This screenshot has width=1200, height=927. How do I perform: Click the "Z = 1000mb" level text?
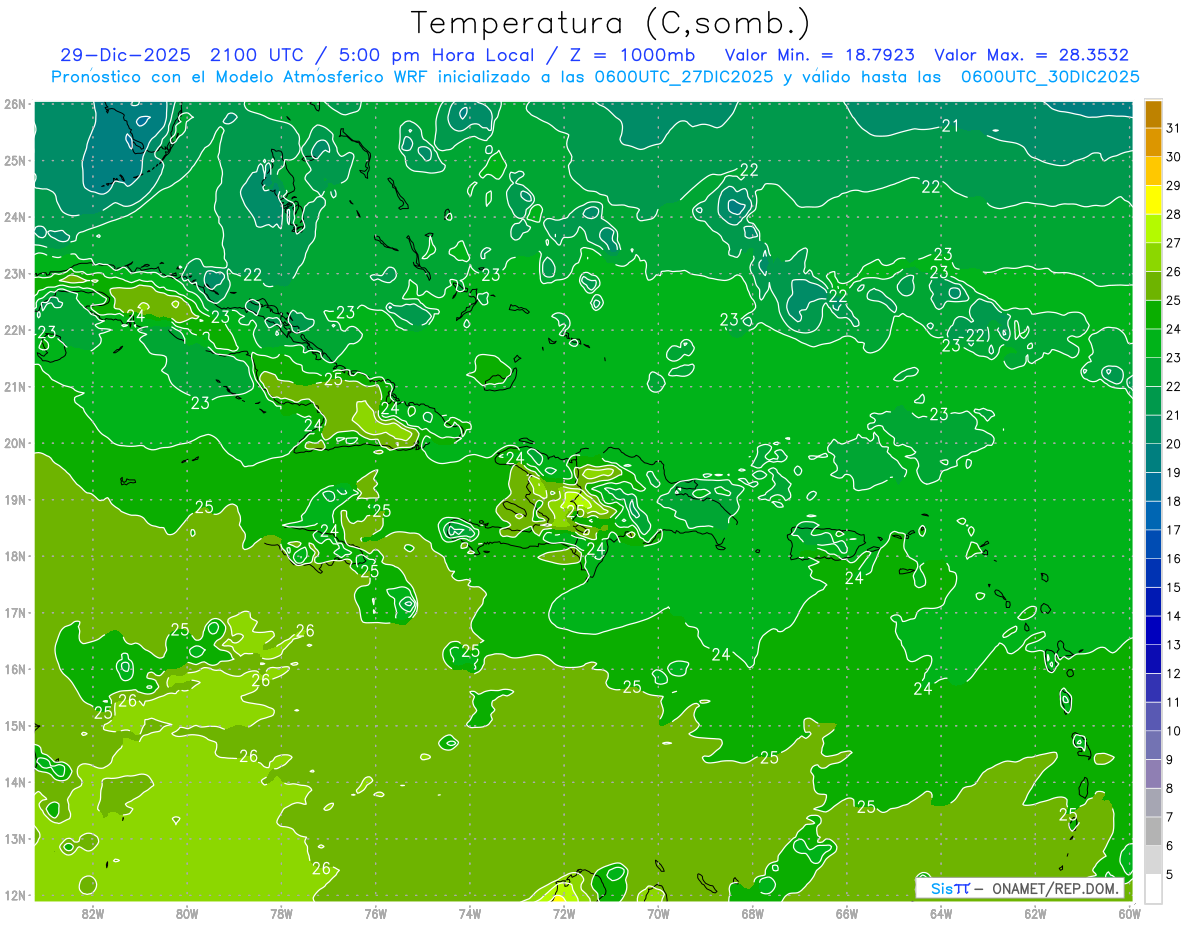click(x=628, y=55)
